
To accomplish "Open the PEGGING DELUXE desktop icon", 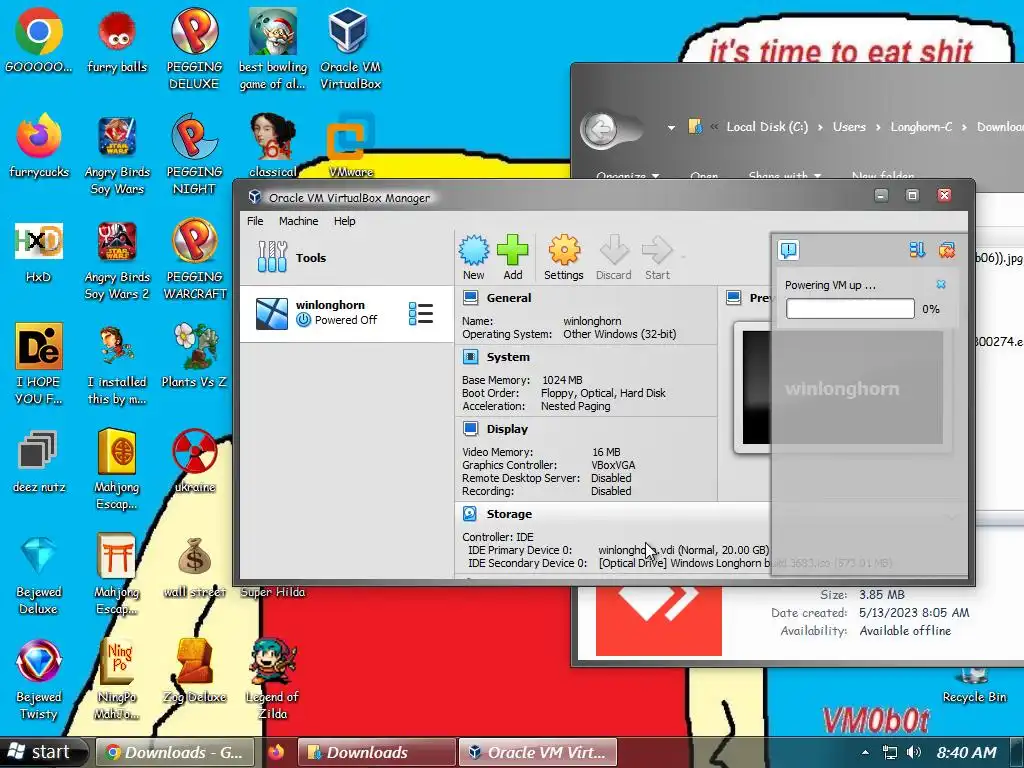I will pos(194,49).
